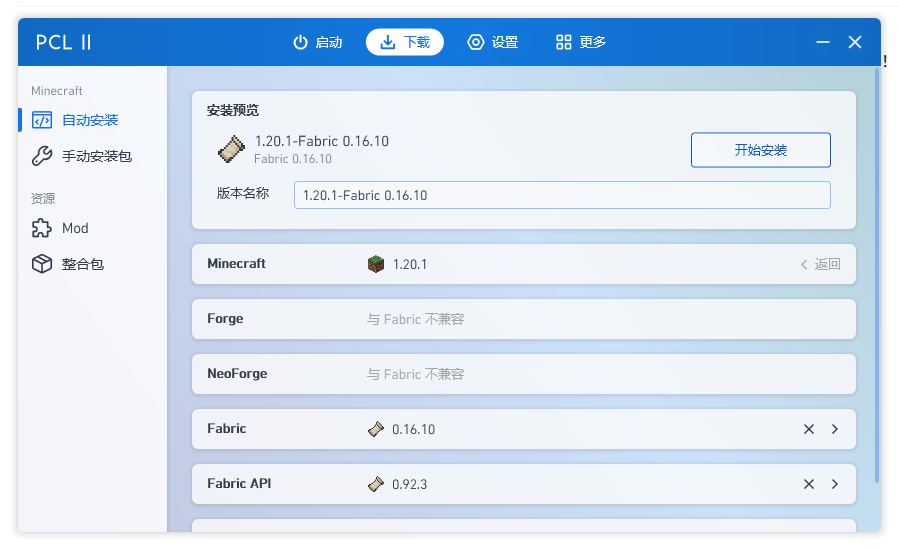Image resolution: width=899 pixels, height=550 pixels.
Task: Focus the 版本名称 text field
Action: (x=562, y=195)
